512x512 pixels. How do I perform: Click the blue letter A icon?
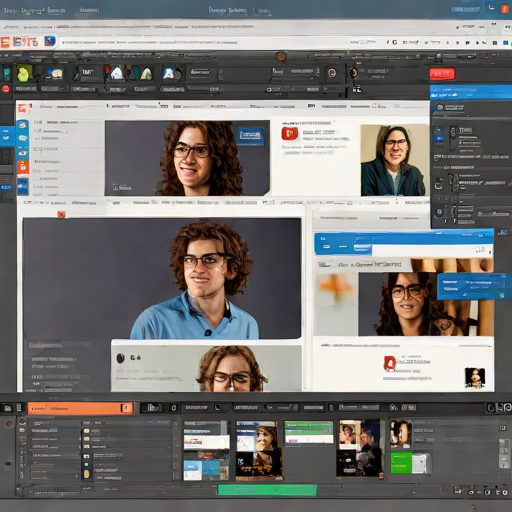pyautogui.click(x=169, y=73)
